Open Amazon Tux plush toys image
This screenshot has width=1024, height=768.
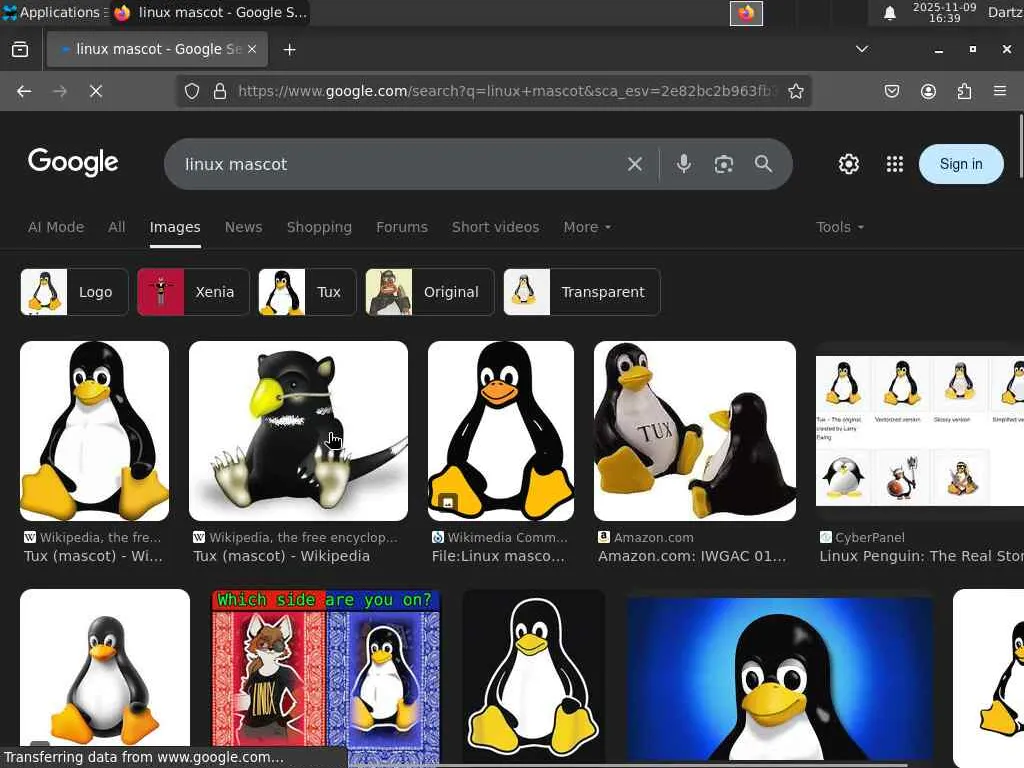pyautogui.click(x=695, y=431)
